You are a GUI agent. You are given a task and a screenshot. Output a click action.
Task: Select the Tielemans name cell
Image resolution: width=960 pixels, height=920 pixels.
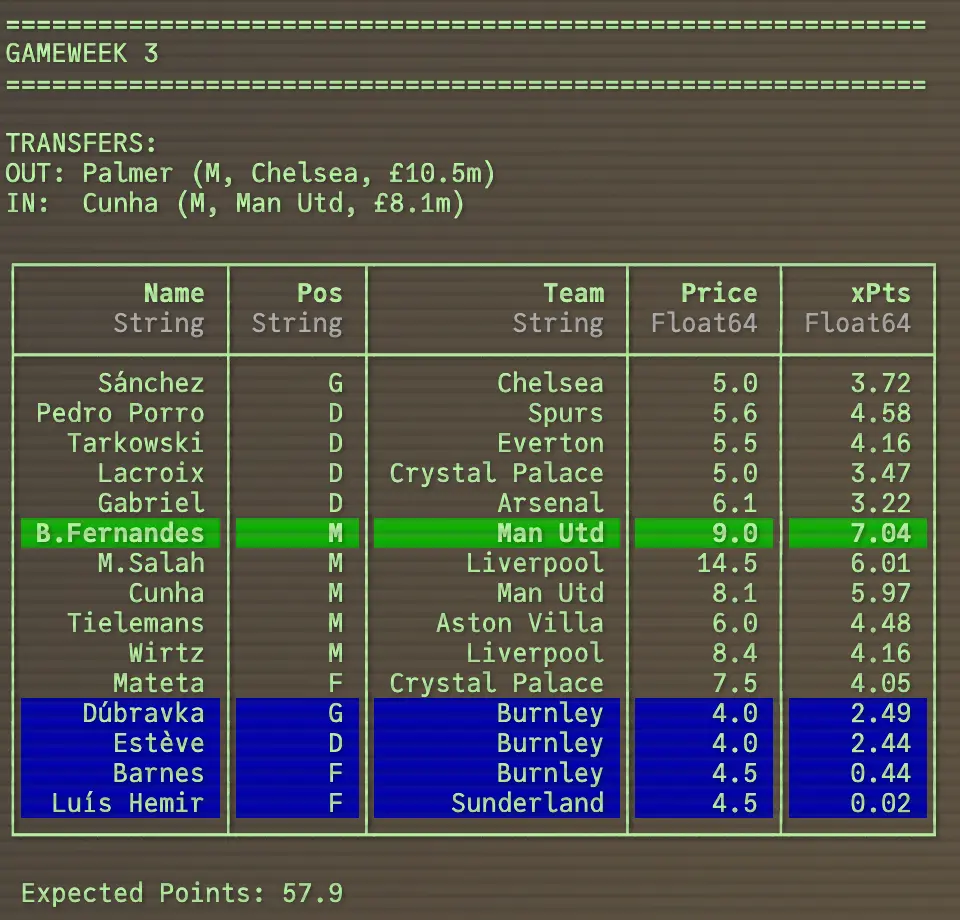[135, 623]
